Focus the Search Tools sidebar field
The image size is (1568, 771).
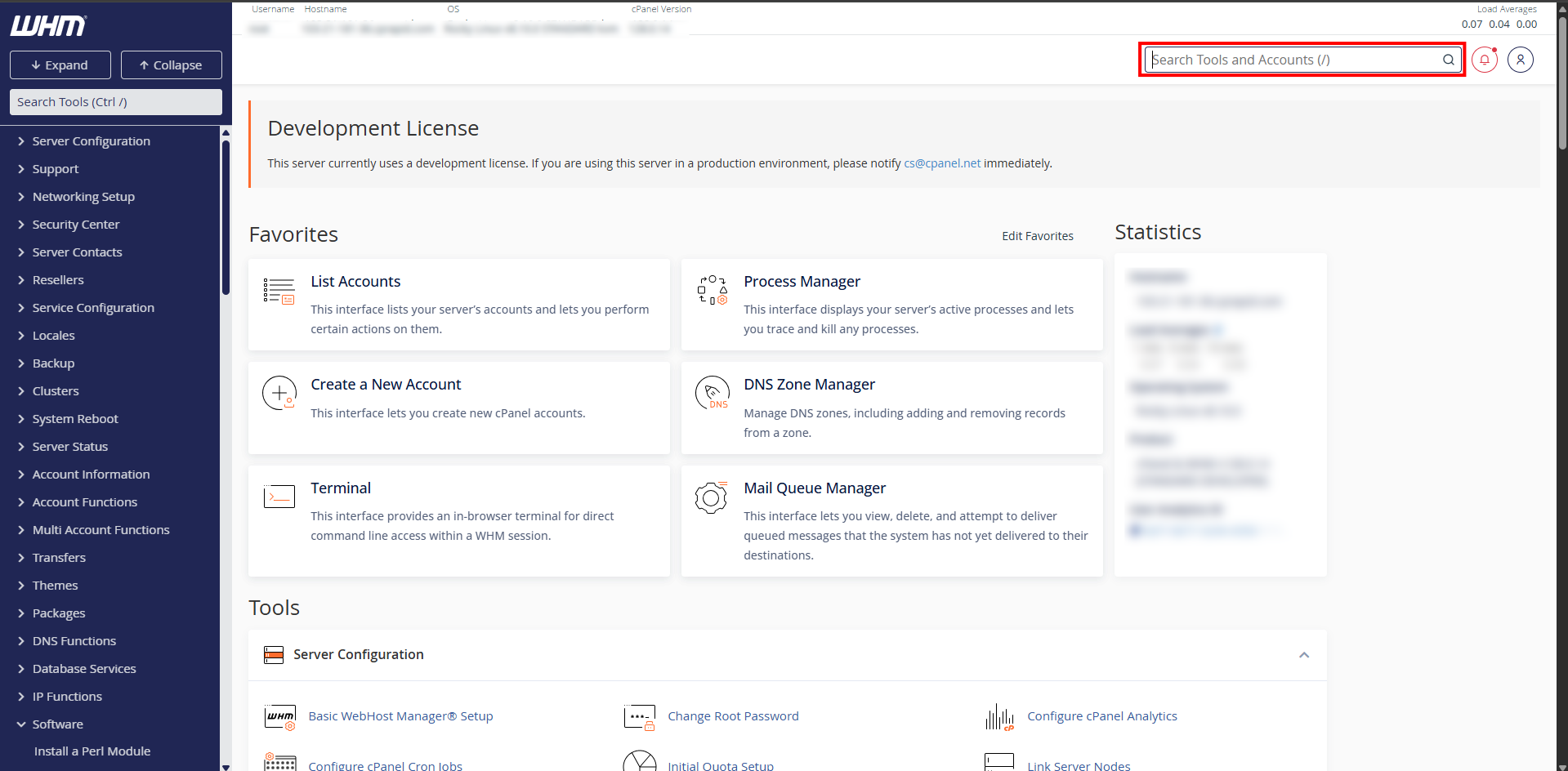coord(116,102)
